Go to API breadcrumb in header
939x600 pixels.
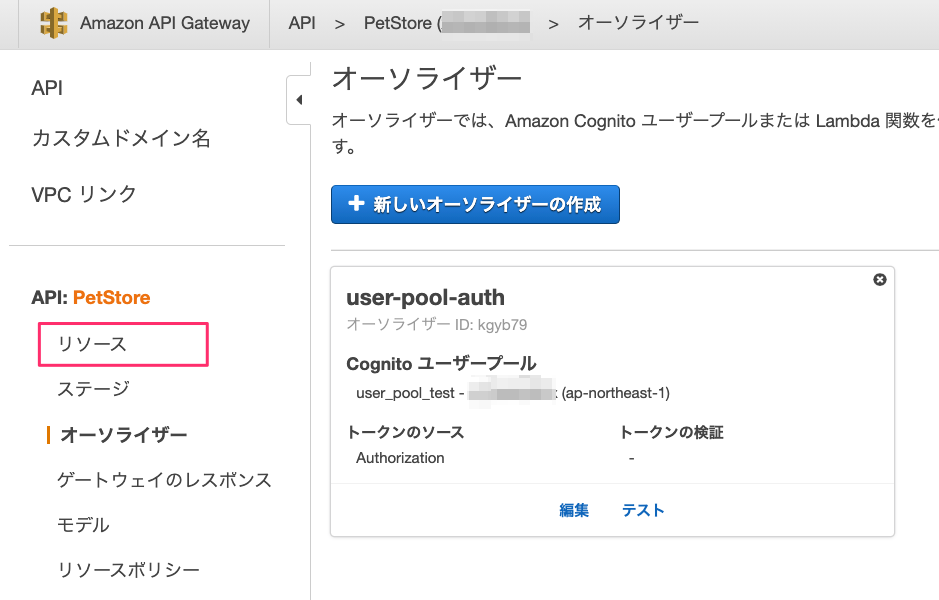302,23
